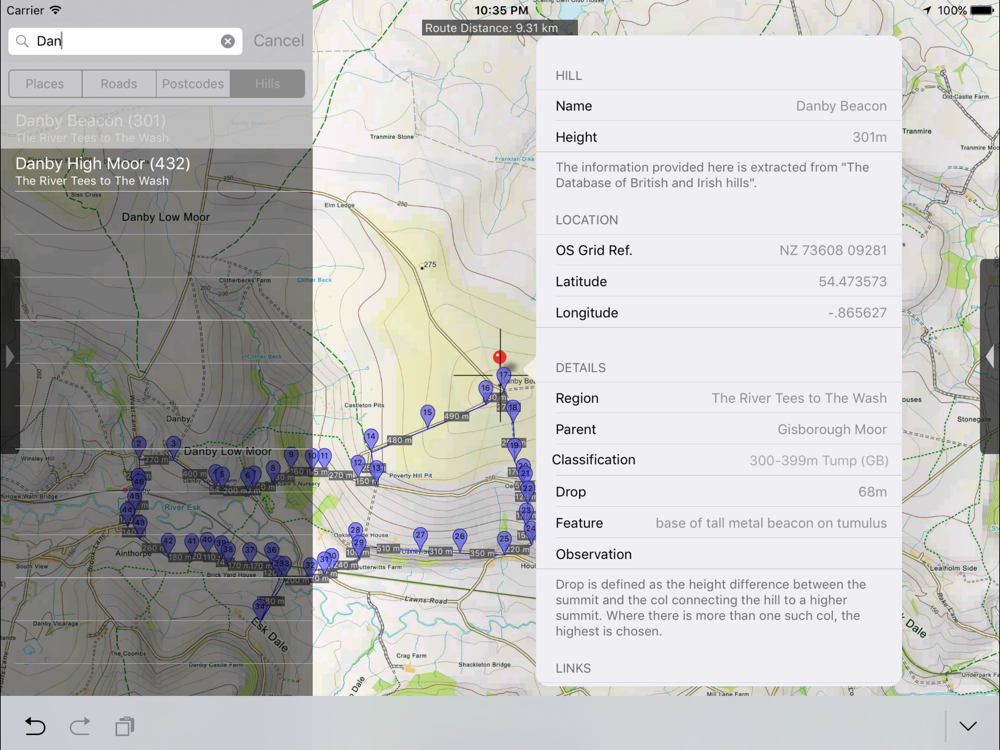Screen dimensions: 1000x750
Task: Clear the search text with the X button
Action: tap(228, 41)
